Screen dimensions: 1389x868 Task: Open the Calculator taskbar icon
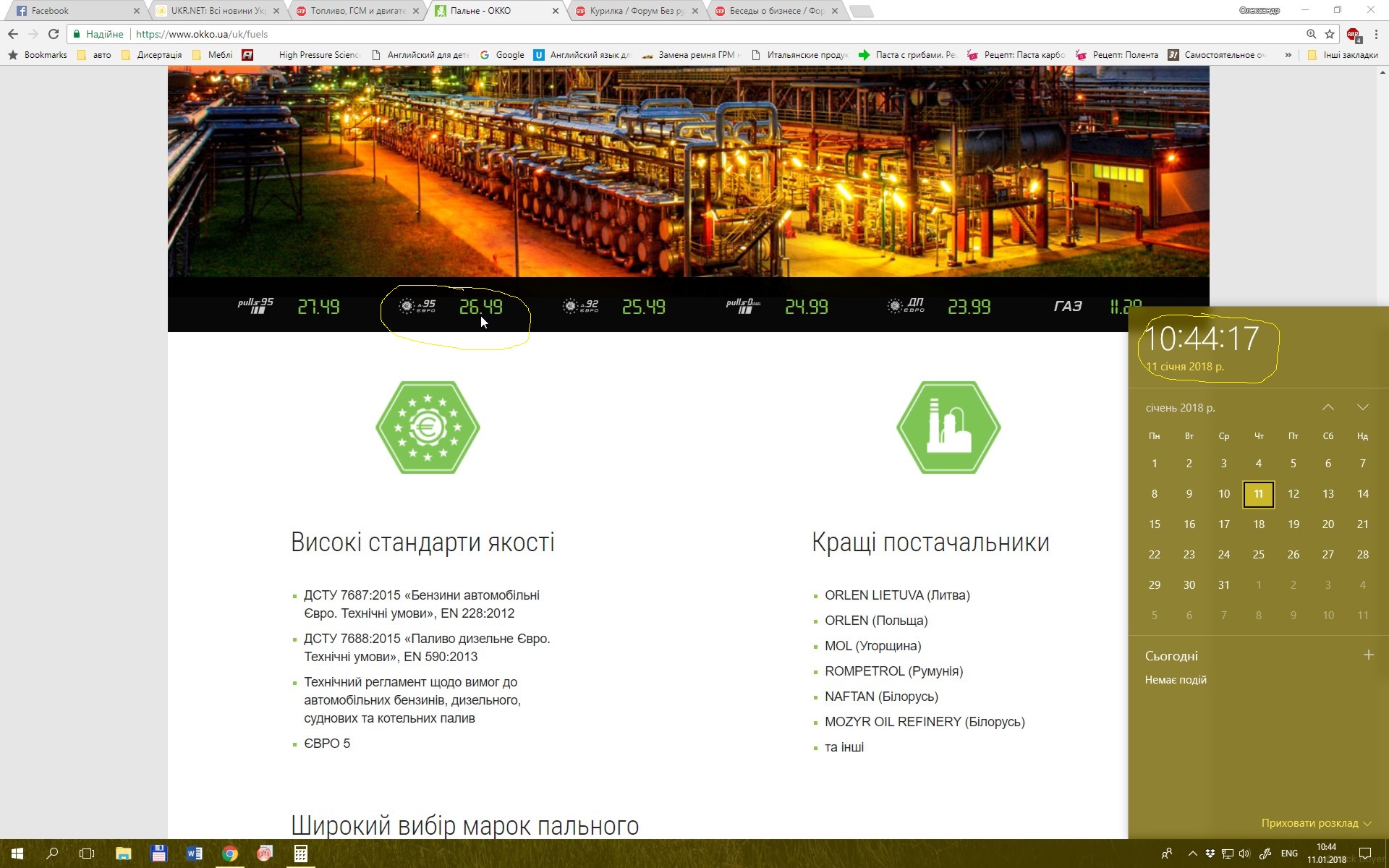[300, 854]
